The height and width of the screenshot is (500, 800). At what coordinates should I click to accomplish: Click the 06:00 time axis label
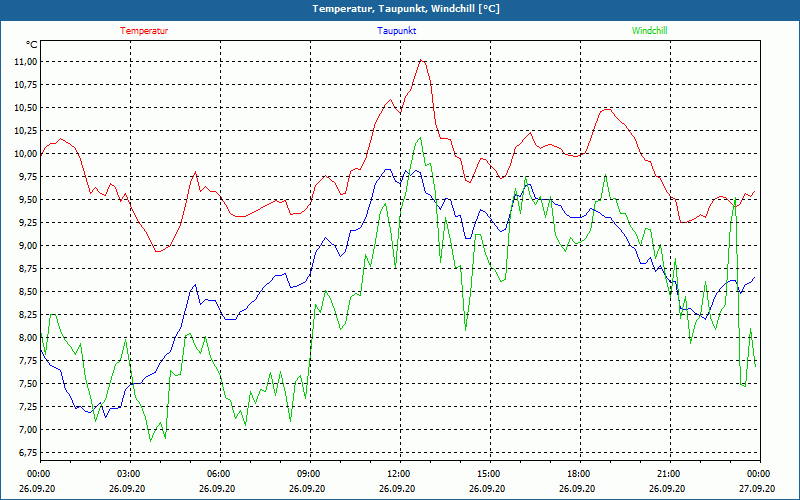coord(220,474)
